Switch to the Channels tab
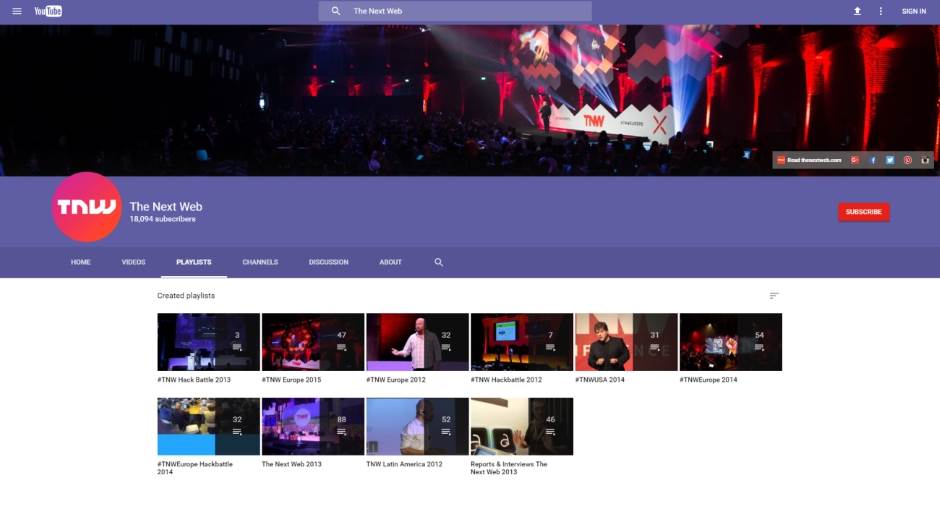This screenshot has height=529, width=940. click(x=260, y=262)
